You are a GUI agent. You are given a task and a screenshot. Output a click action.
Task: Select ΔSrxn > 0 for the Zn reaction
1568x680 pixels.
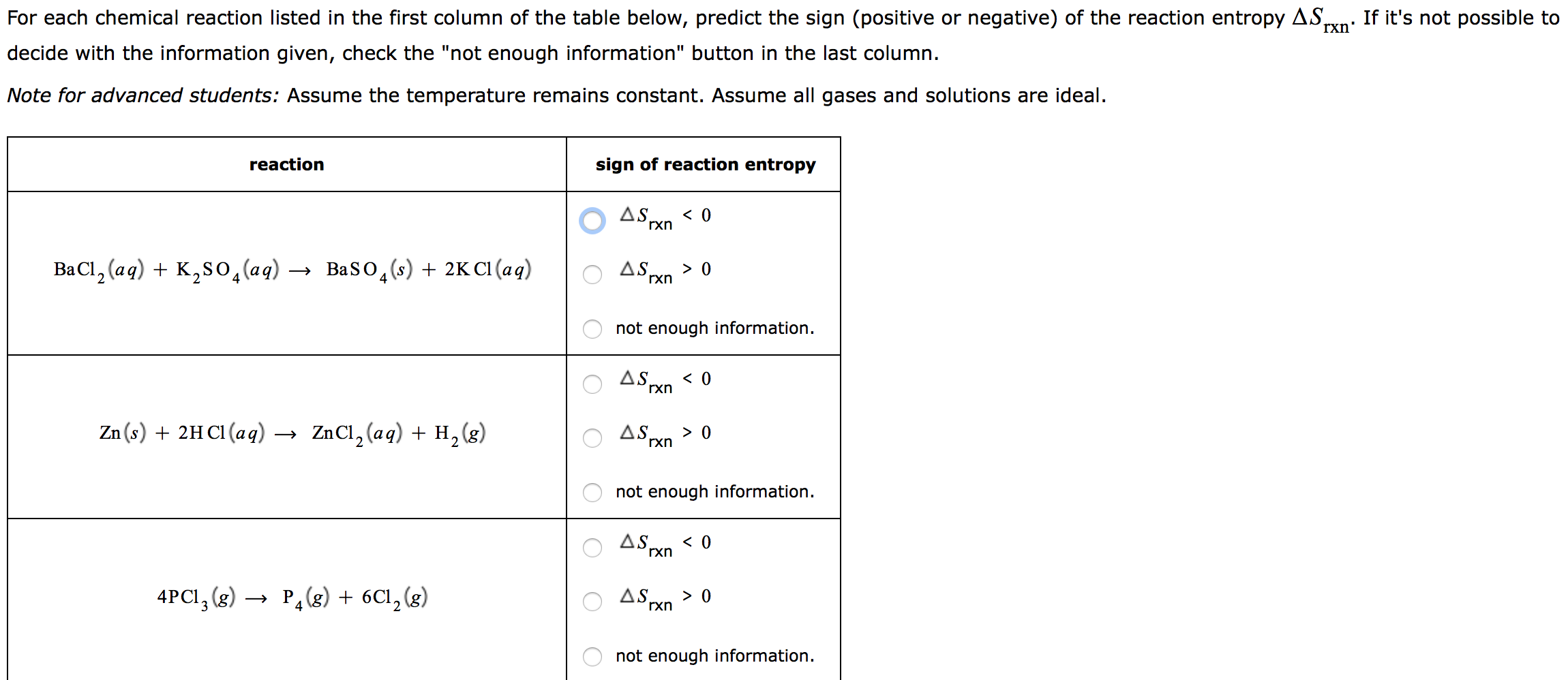pyautogui.click(x=592, y=438)
